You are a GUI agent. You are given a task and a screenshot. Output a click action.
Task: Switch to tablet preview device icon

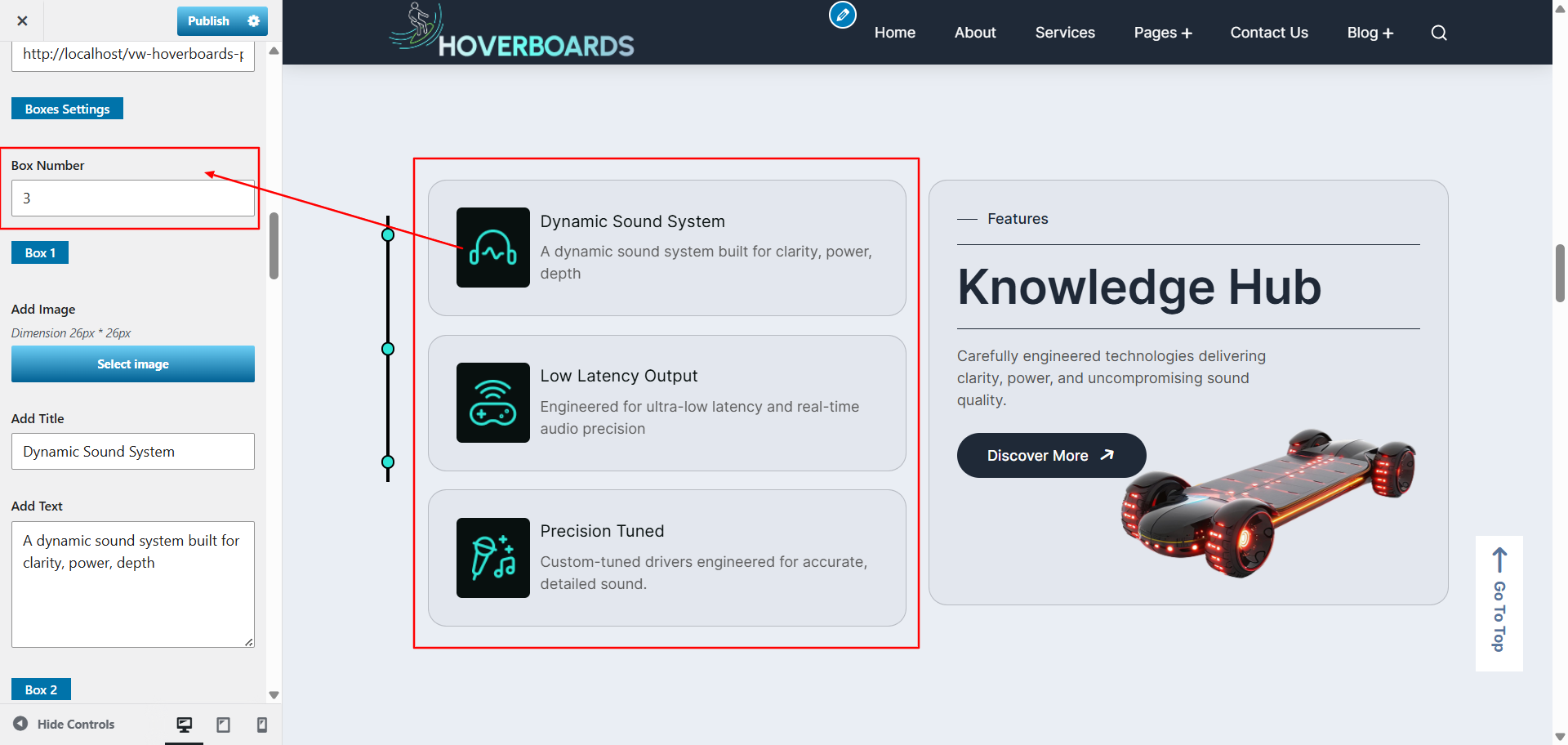[x=223, y=725]
